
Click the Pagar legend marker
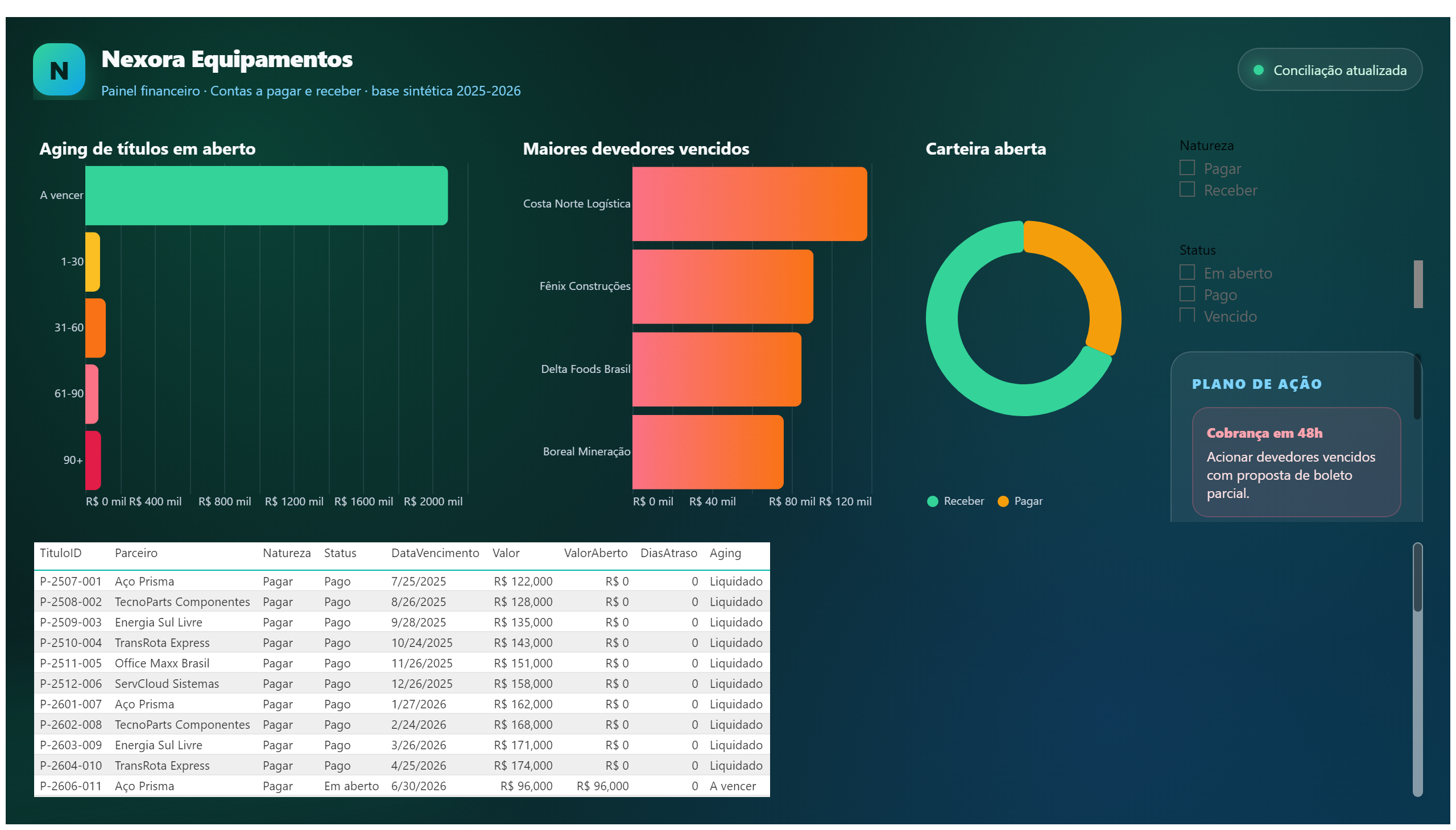pos(1003,501)
